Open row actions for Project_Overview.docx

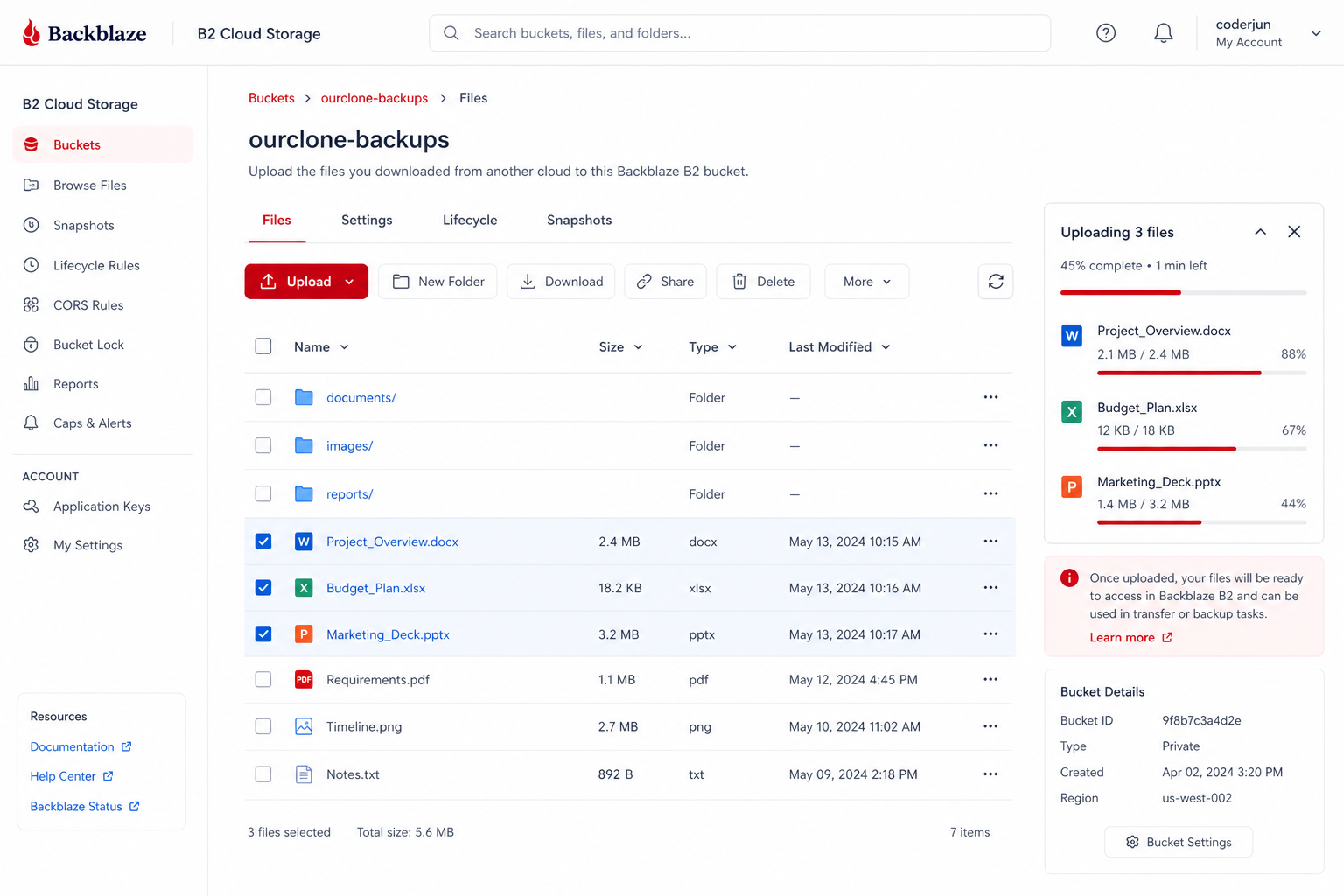click(x=990, y=542)
